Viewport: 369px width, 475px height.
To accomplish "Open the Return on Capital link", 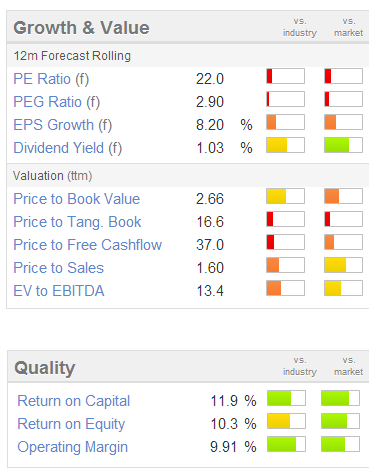I will click(x=74, y=401).
